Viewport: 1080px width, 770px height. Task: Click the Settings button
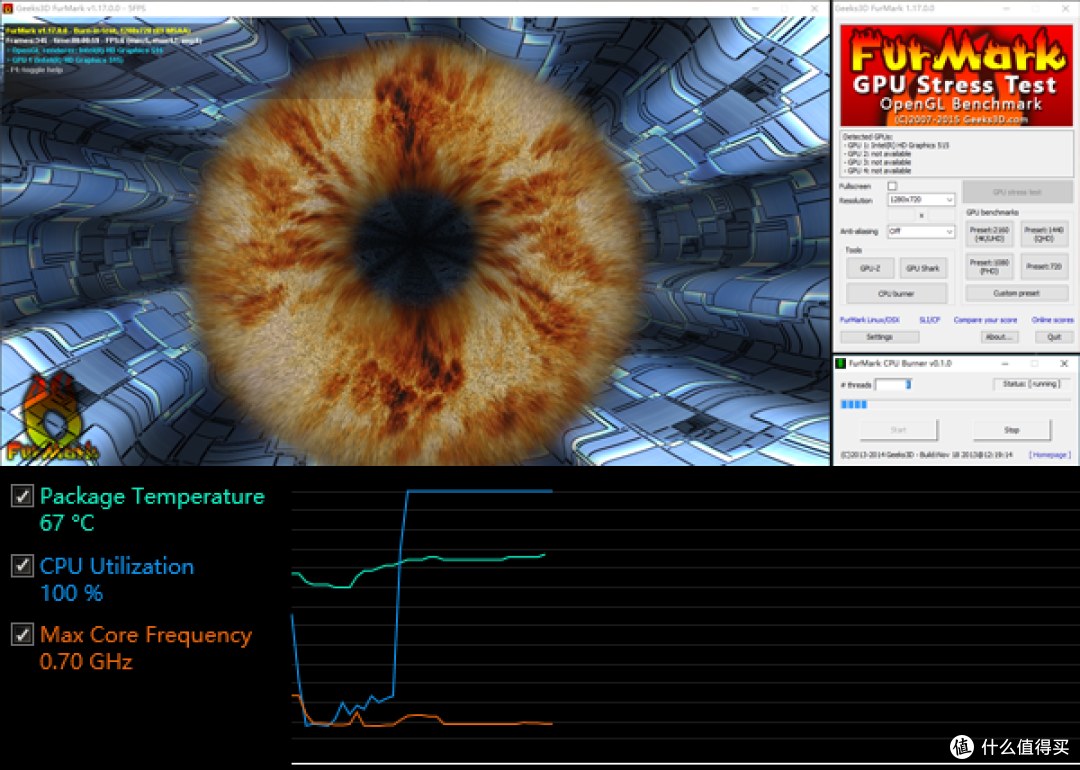point(879,337)
